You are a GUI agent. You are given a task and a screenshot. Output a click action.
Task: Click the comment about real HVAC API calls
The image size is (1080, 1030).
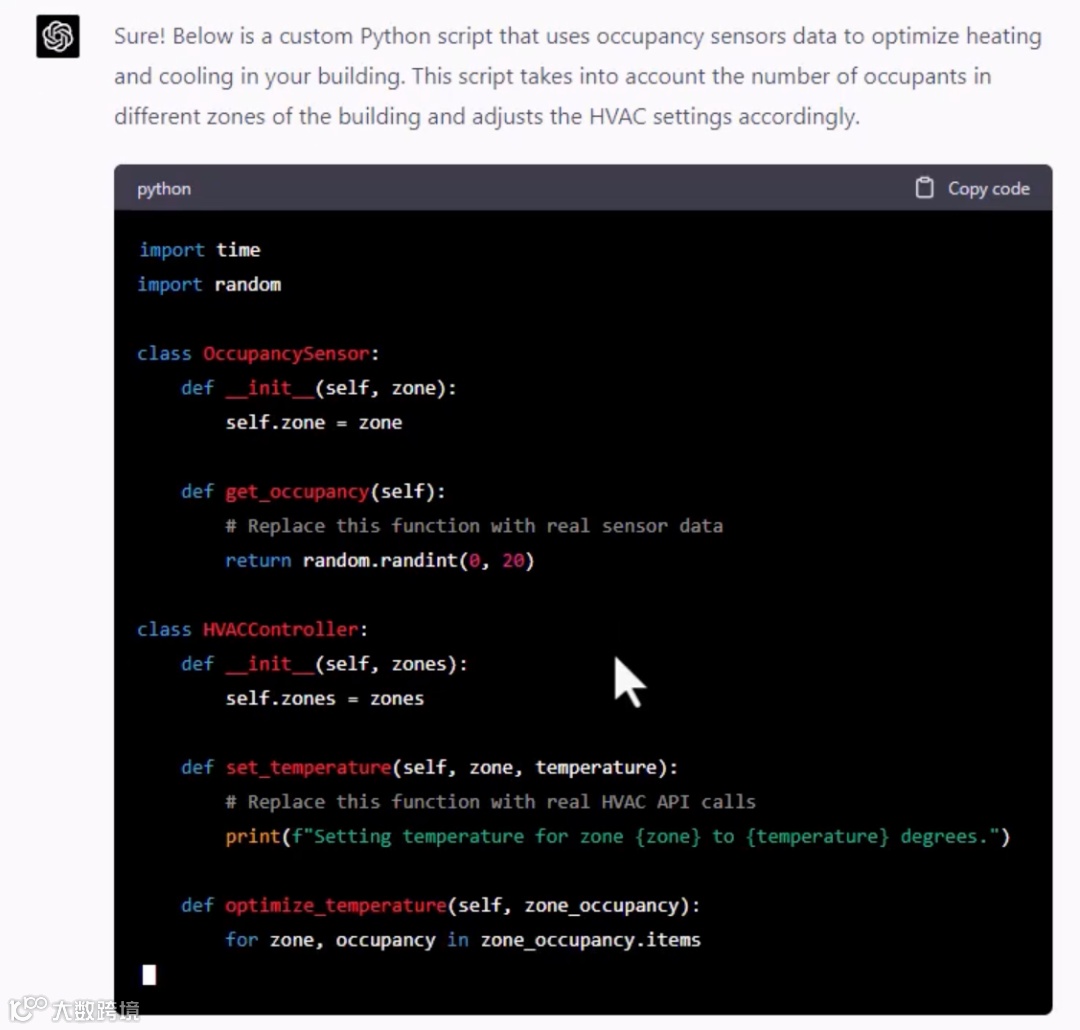tap(490, 801)
